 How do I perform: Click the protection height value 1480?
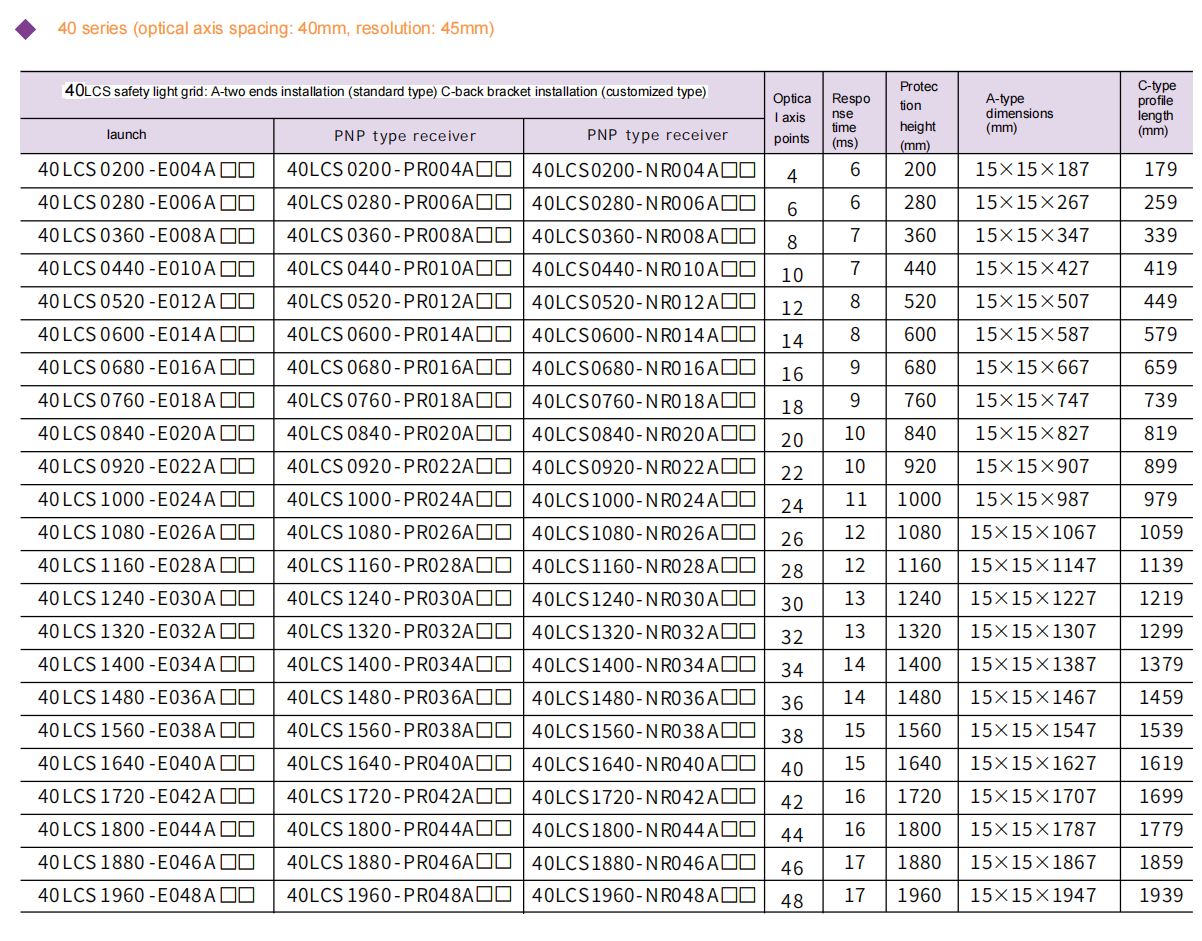pyautogui.click(x=918, y=698)
